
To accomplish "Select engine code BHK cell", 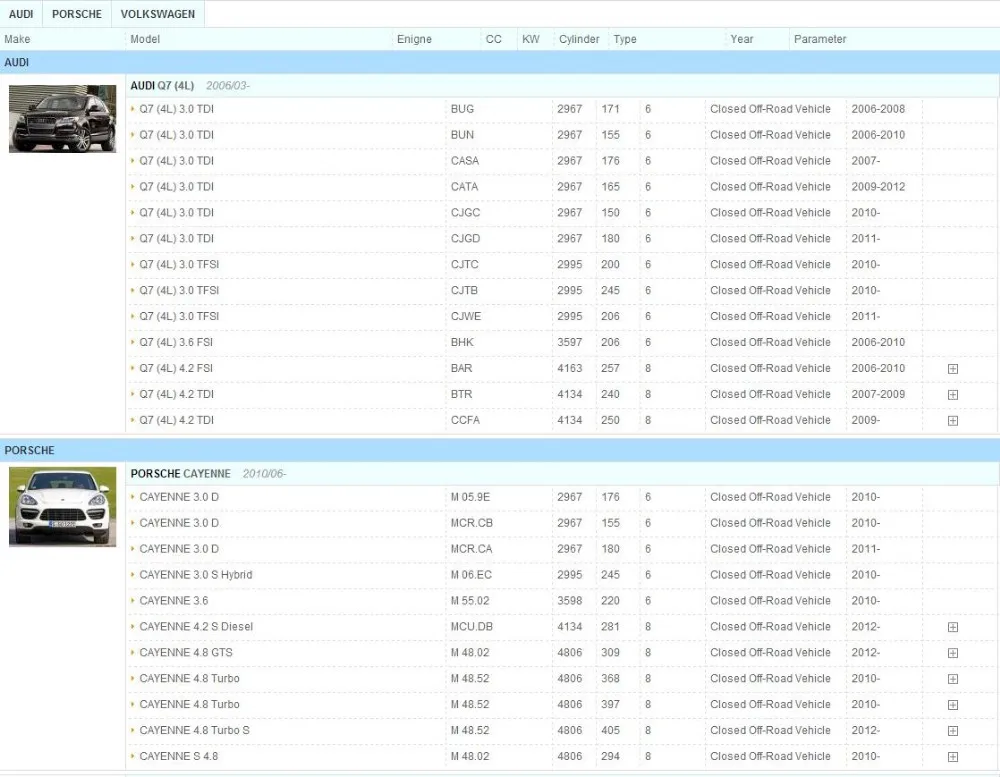I will point(462,343).
